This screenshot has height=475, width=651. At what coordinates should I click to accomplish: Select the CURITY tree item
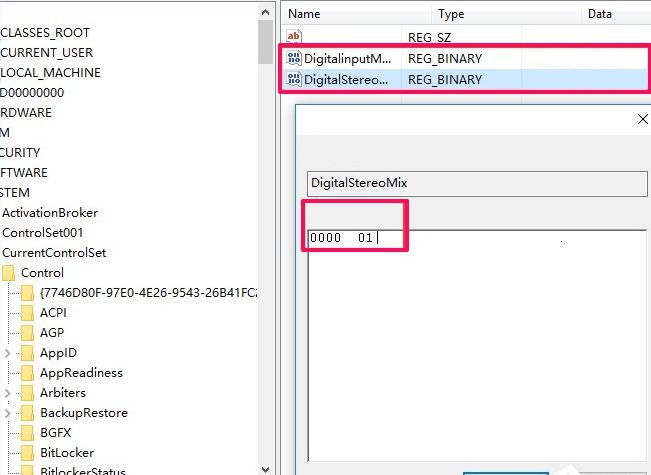[20, 152]
